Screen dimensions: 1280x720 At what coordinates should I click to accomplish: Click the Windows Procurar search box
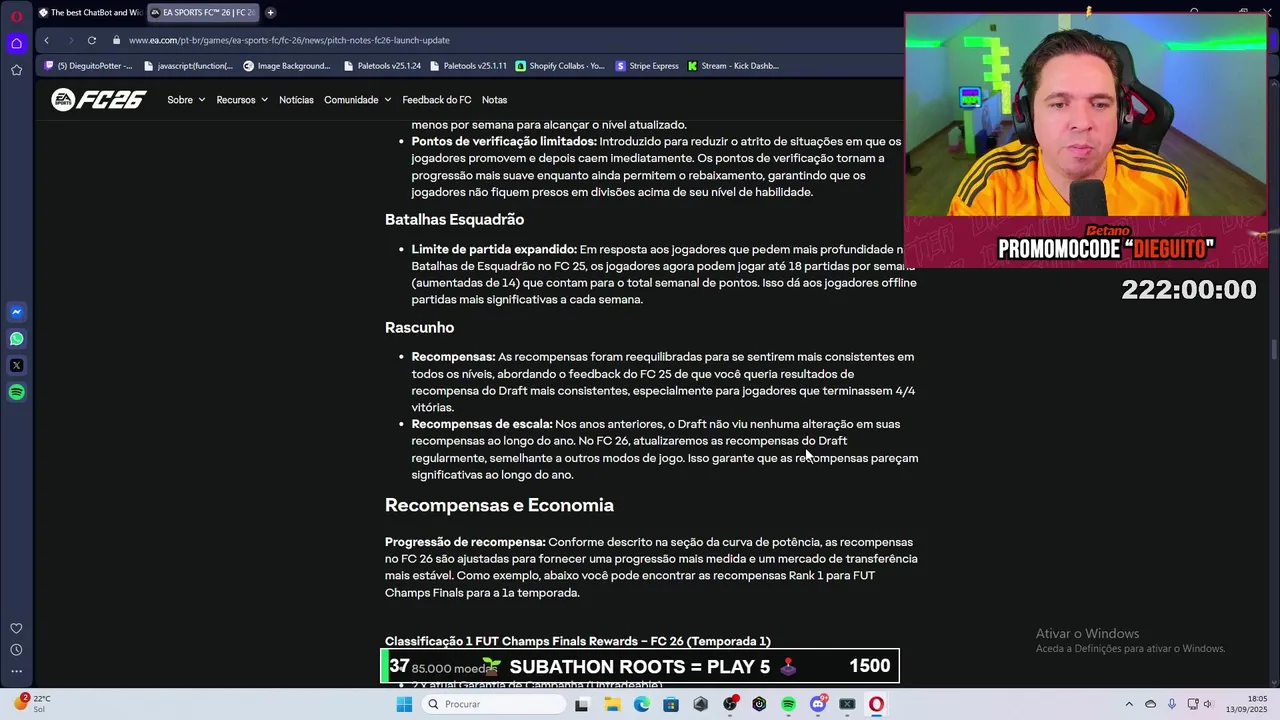pyautogui.click(x=493, y=704)
